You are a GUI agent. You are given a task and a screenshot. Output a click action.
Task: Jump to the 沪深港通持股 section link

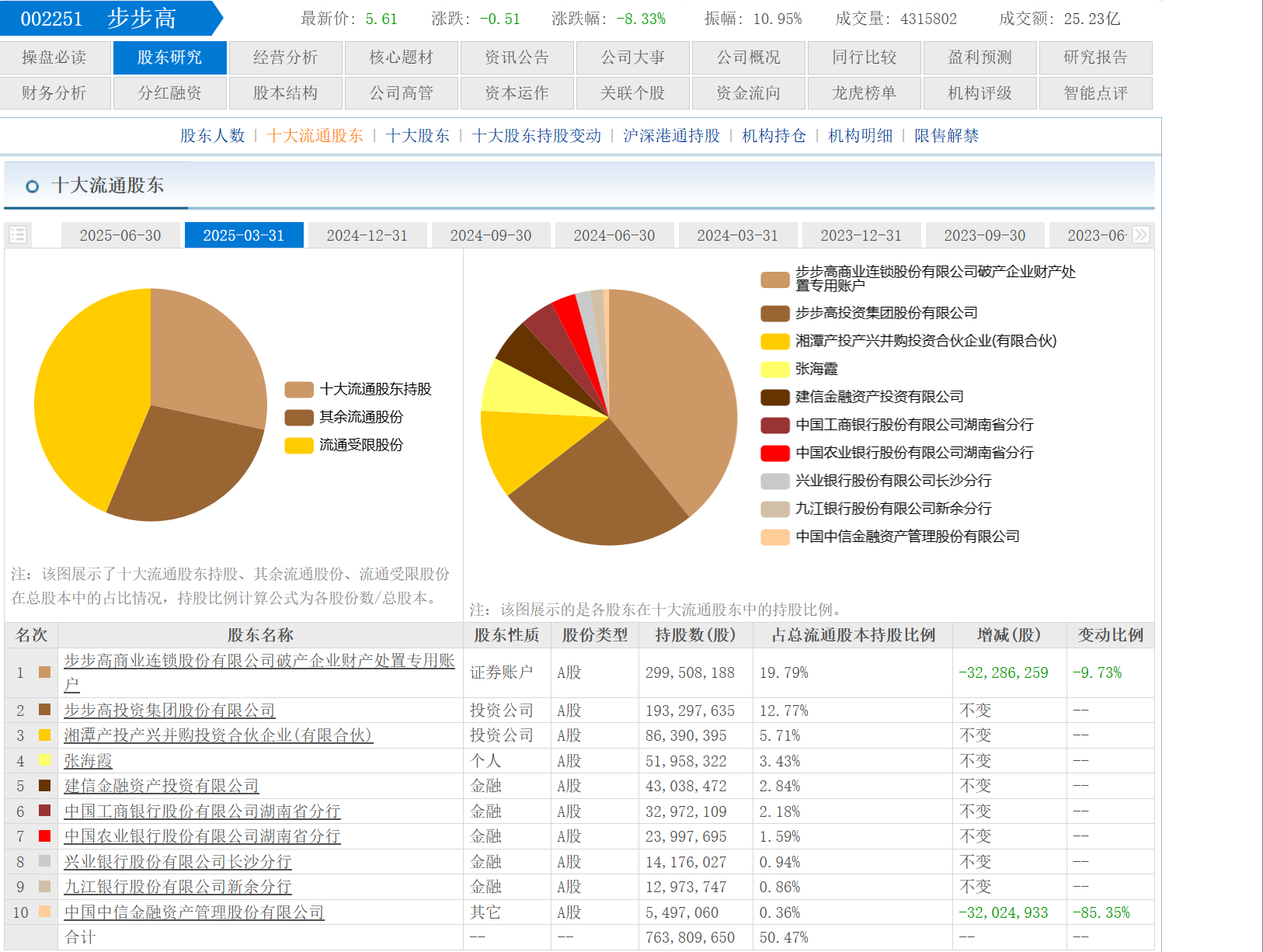click(x=672, y=136)
